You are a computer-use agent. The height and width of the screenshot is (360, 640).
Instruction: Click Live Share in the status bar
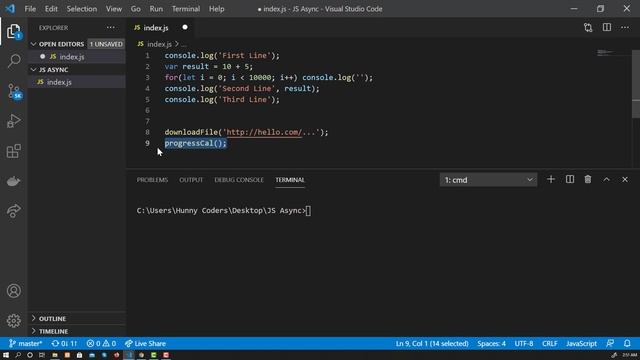point(146,344)
